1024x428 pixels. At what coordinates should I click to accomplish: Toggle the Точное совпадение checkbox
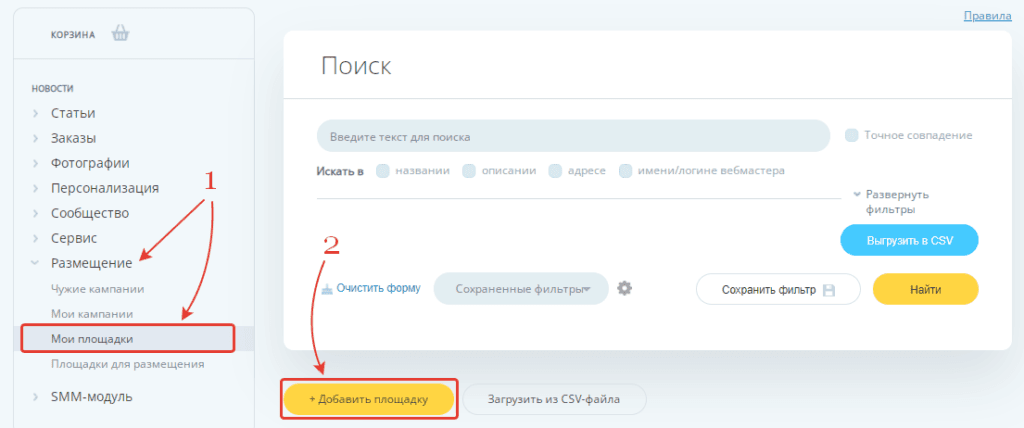[852, 136]
